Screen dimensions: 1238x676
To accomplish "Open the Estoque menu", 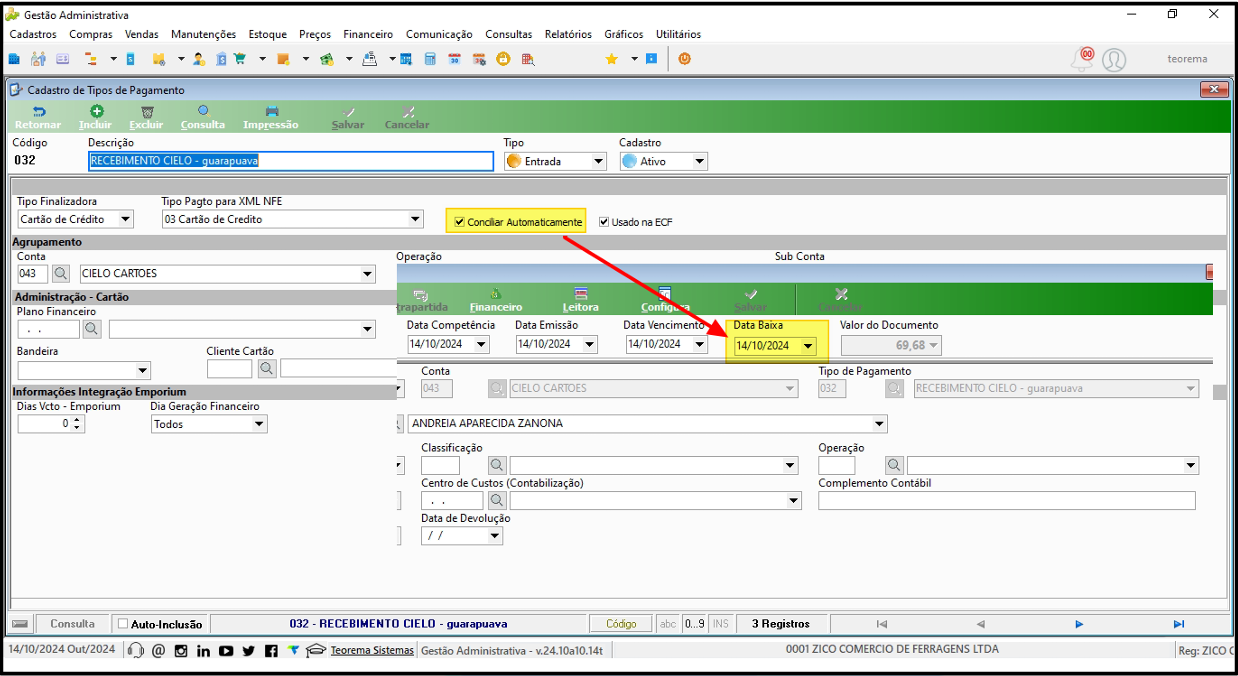I will [x=268, y=34].
